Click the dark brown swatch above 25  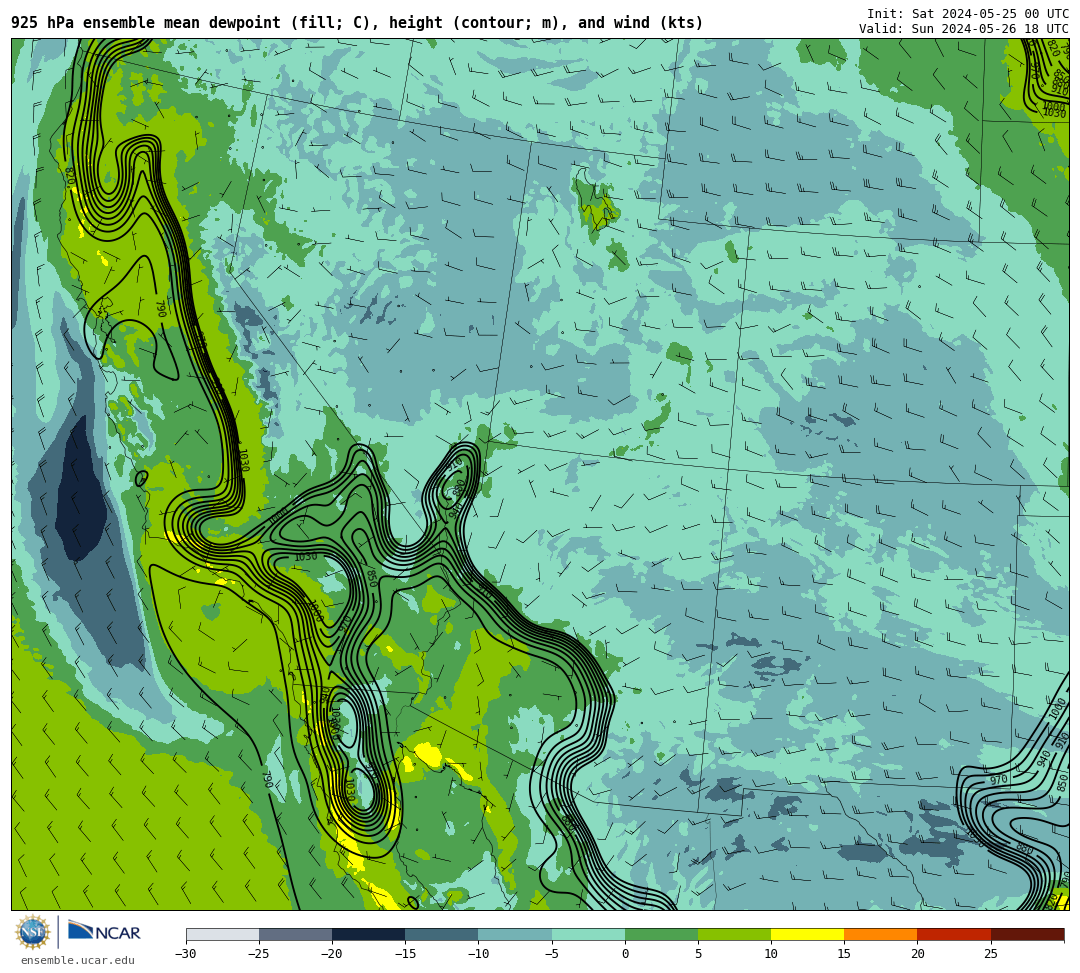[x=1028, y=934]
